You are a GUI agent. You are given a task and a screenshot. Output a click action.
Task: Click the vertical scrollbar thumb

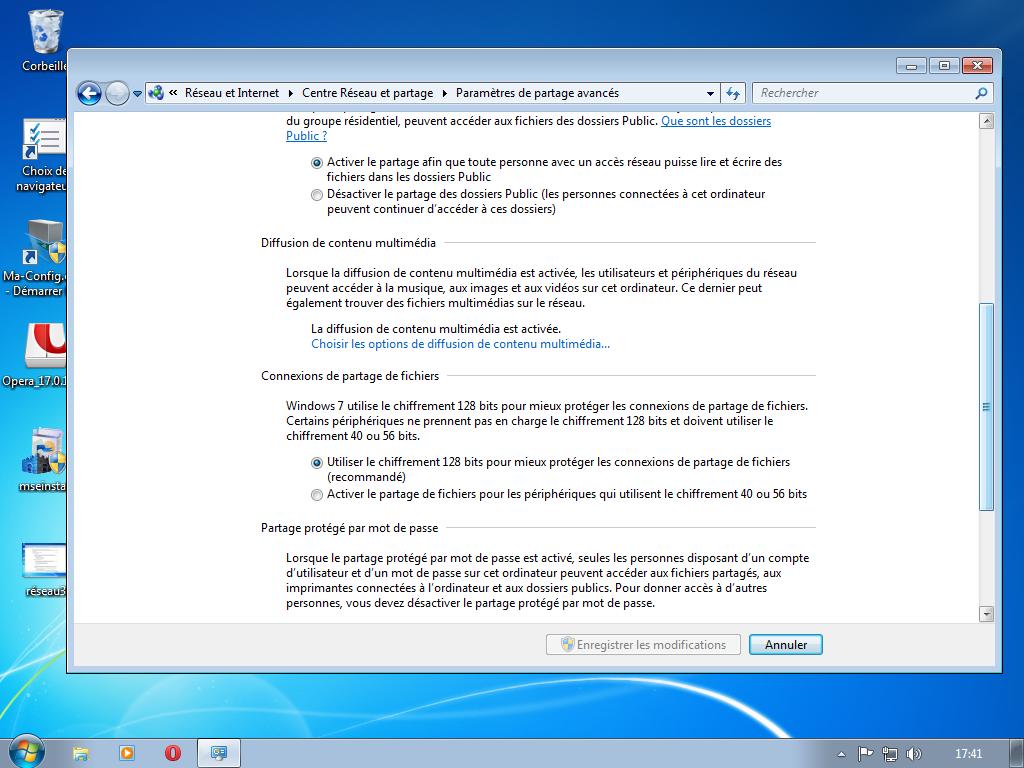987,407
